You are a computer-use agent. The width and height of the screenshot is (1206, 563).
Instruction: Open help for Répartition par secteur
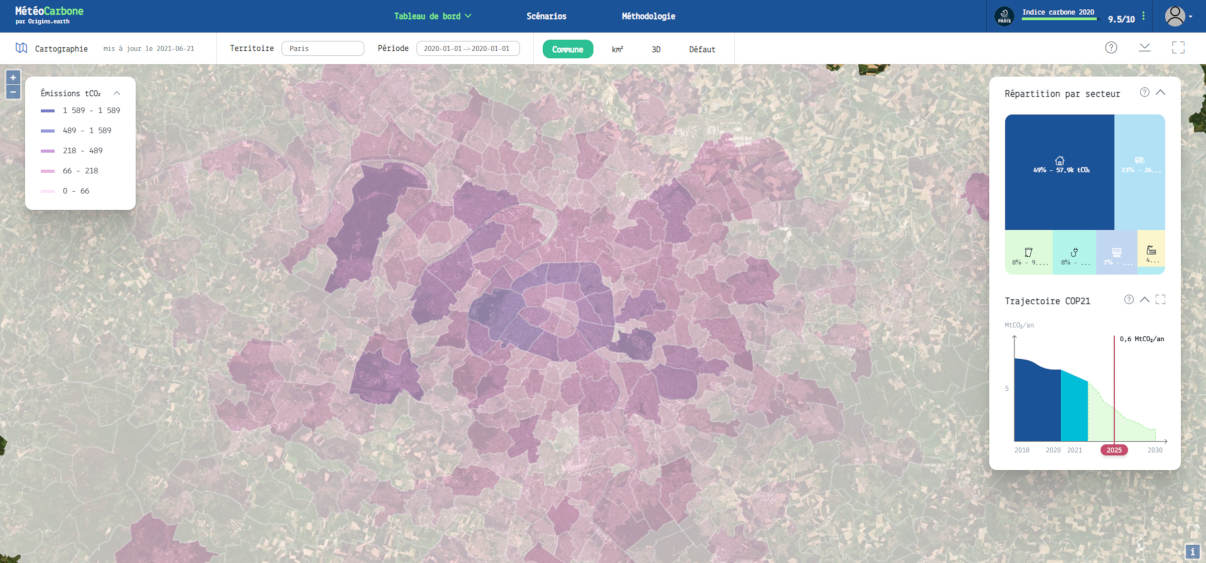point(1144,93)
